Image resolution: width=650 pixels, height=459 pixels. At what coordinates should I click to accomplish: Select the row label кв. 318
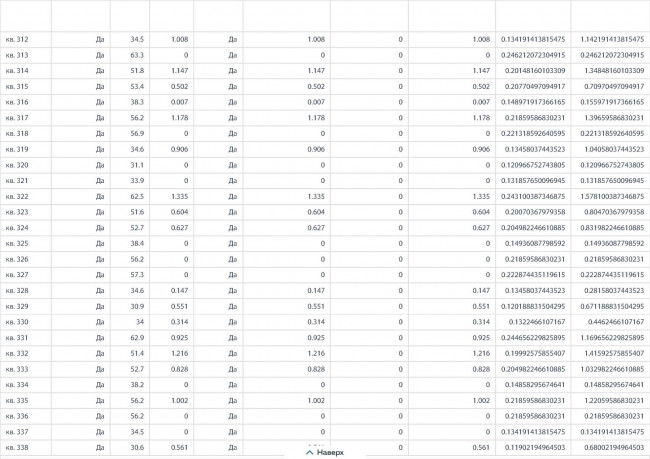[x=17, y=134]
